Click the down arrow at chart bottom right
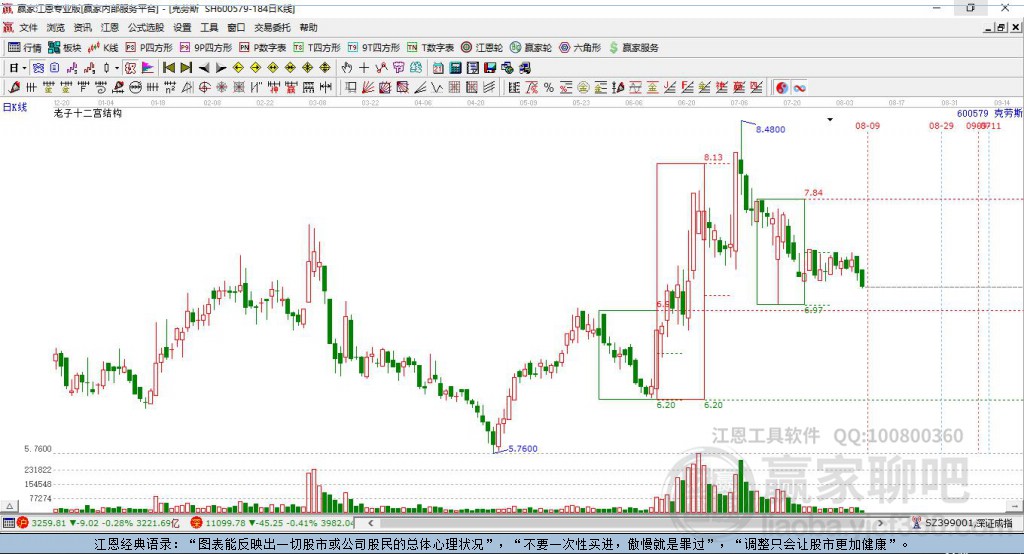This screenshot has height=554, width=1024. pyautogui.click(x=1016, y=506)
